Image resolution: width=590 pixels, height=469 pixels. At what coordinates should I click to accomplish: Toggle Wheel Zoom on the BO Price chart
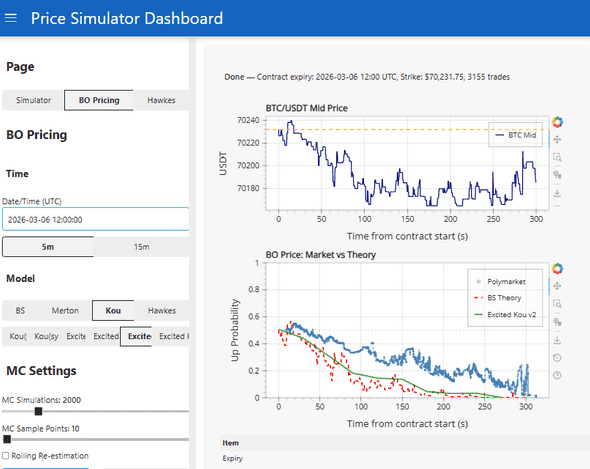pos(557,322)
